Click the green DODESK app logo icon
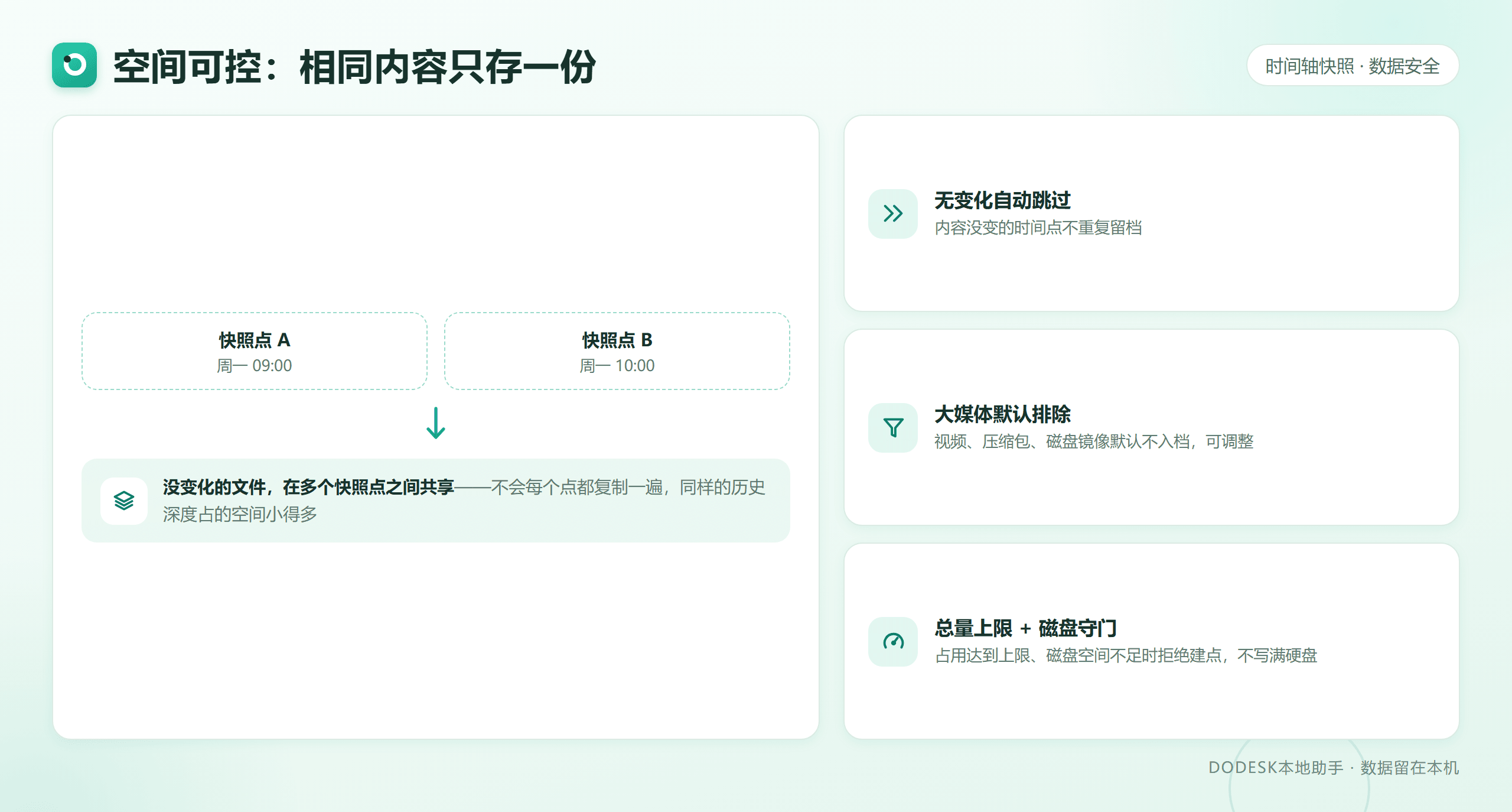Screen dimensions: 1512x812 pos(74,65)
